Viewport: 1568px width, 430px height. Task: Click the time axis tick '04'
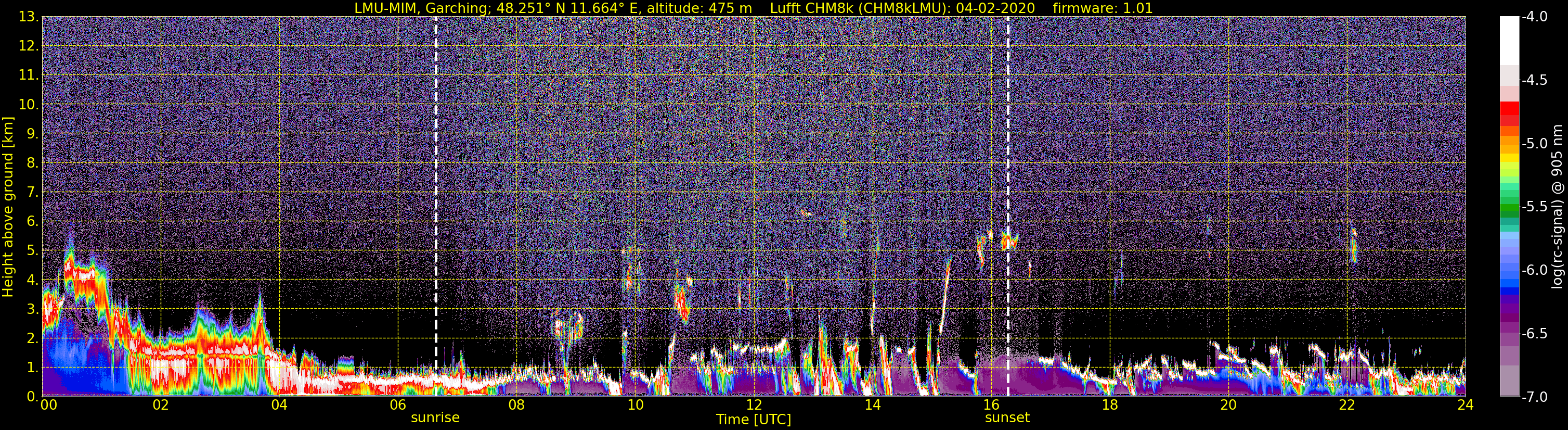click(x=279, y=405)
